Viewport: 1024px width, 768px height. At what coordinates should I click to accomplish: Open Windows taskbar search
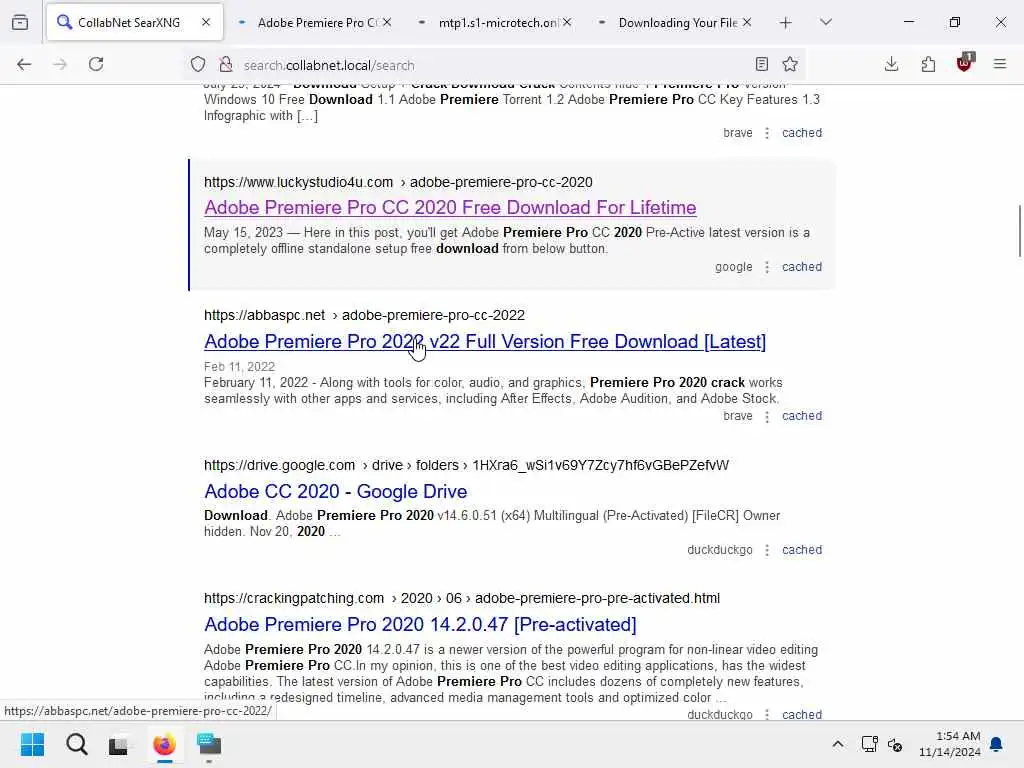pos(76,744)
